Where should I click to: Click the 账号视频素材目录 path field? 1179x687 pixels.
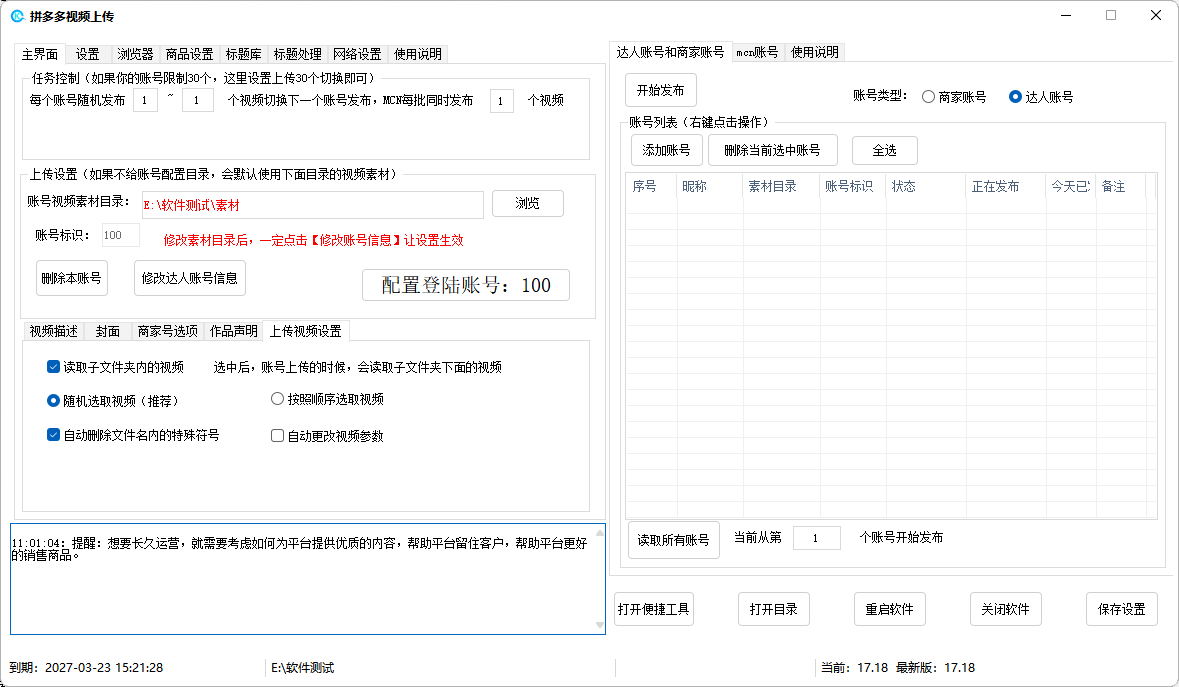(312, 205)
